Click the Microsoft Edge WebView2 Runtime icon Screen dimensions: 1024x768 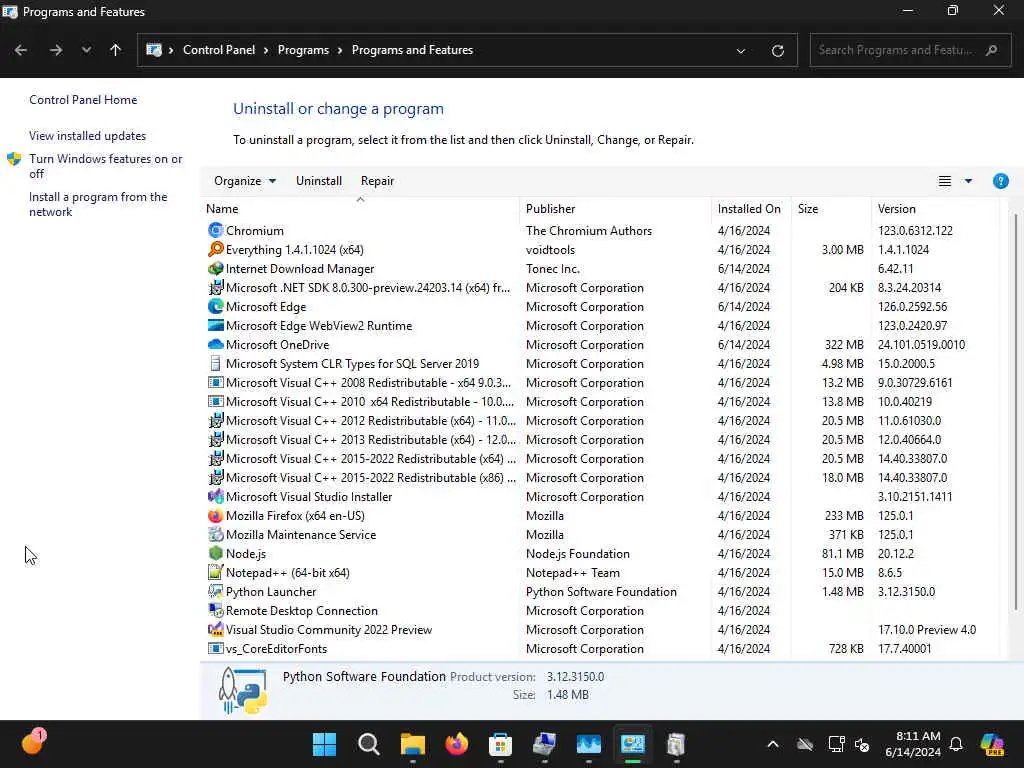pyautogui.click(x=216, y=325)
